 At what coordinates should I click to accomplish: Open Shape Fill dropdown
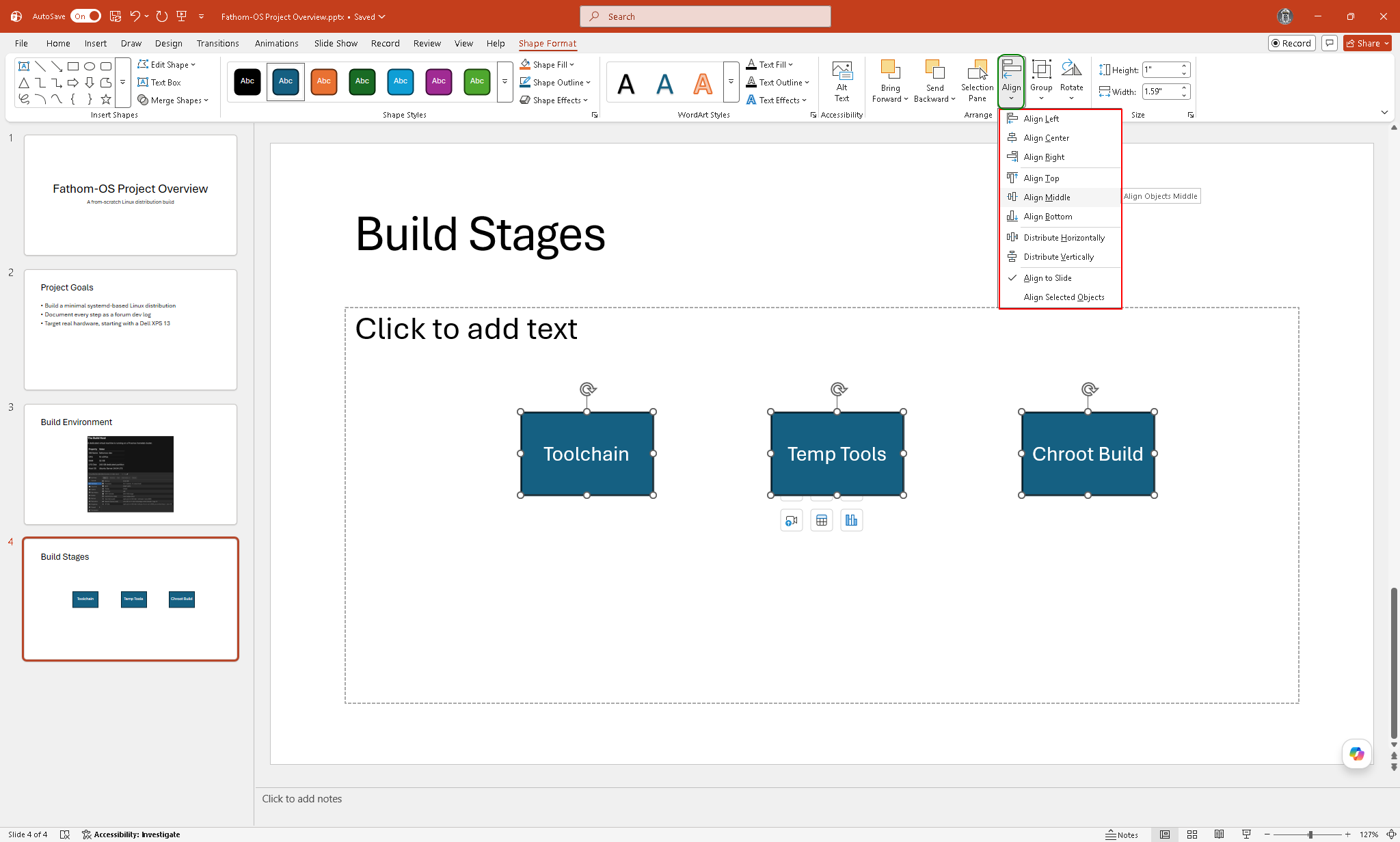tap(548, 64)
